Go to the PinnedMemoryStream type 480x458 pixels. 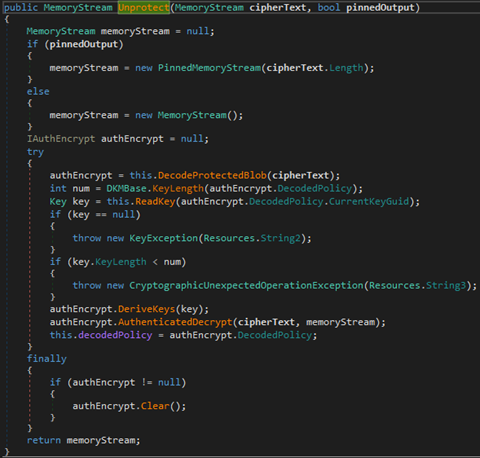coord(209,68)
